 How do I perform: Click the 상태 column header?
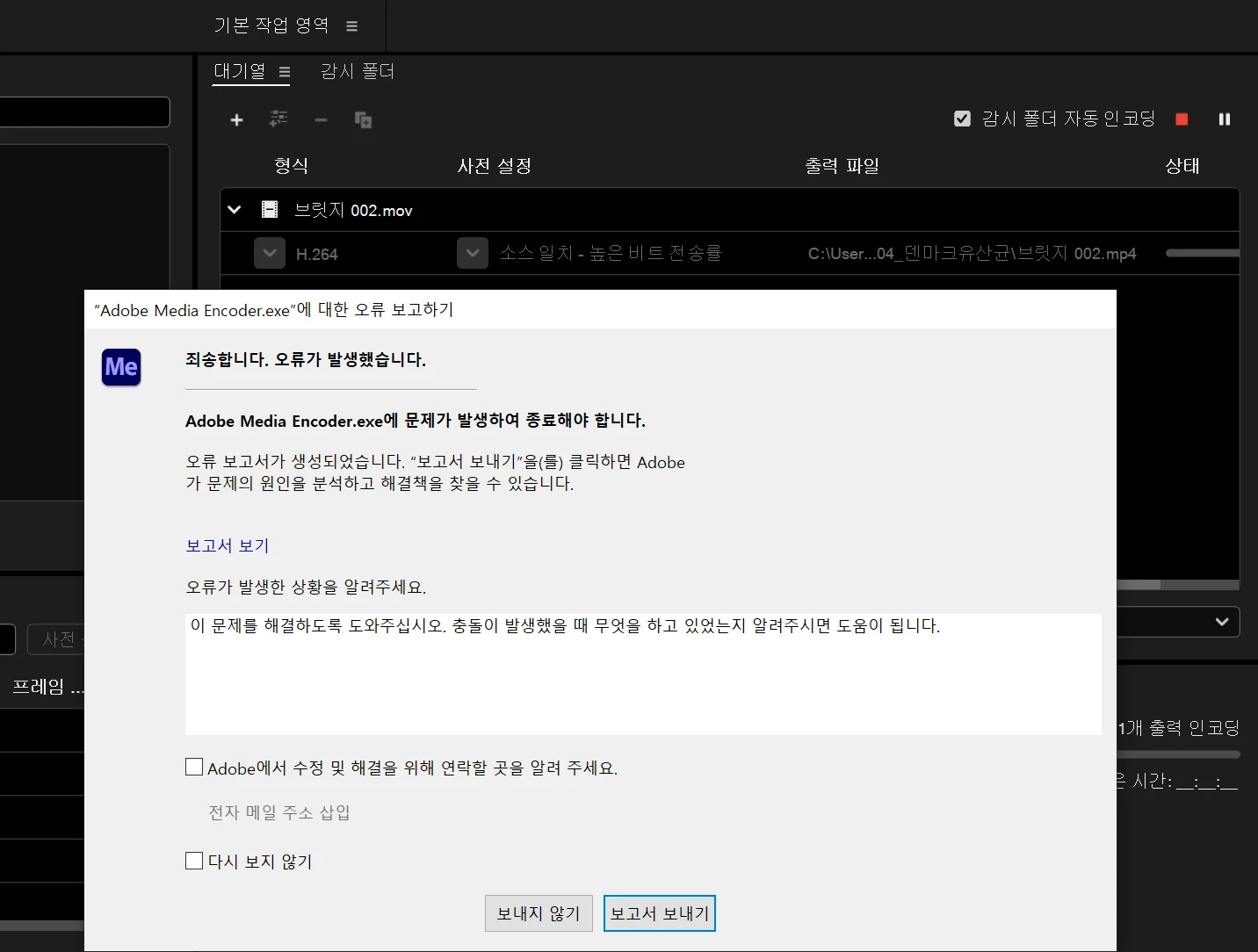click(x=1182, y=166)
